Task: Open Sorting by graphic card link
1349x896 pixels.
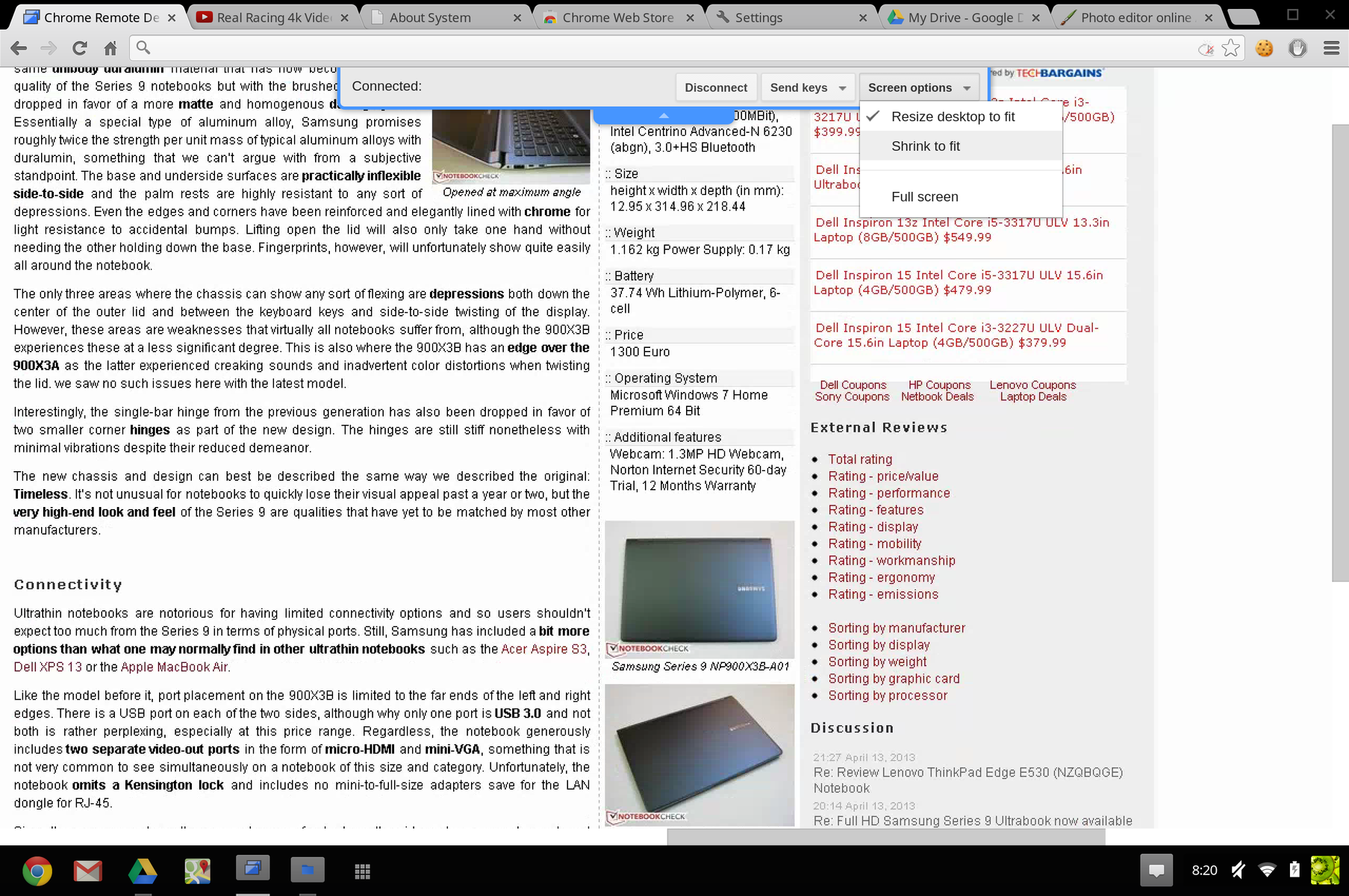Action: click(894, 679)
